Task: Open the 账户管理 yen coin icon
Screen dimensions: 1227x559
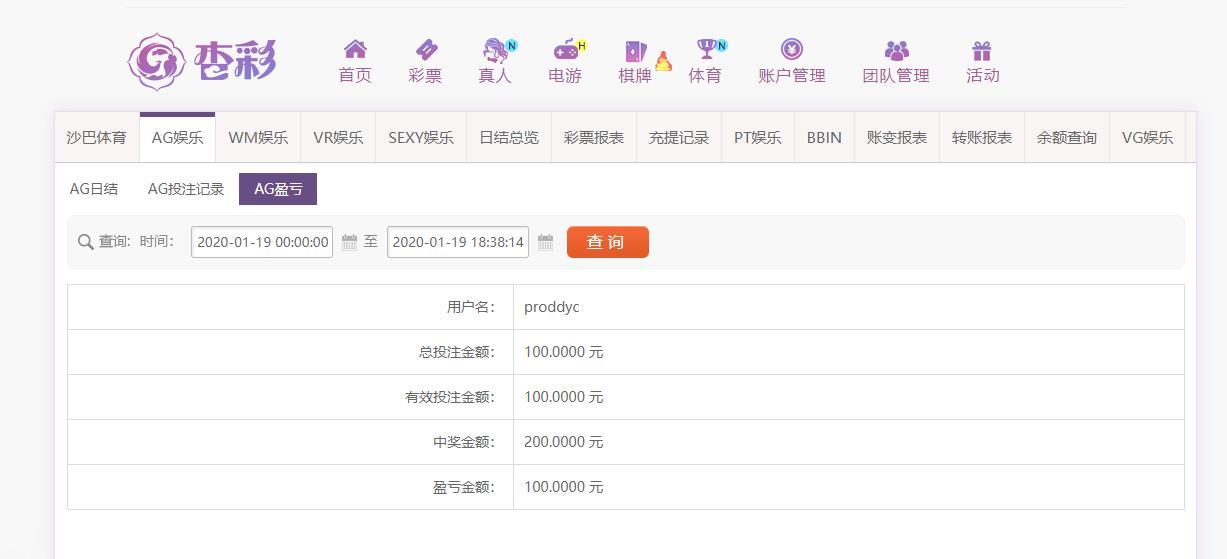Action: tap(792, 49)
